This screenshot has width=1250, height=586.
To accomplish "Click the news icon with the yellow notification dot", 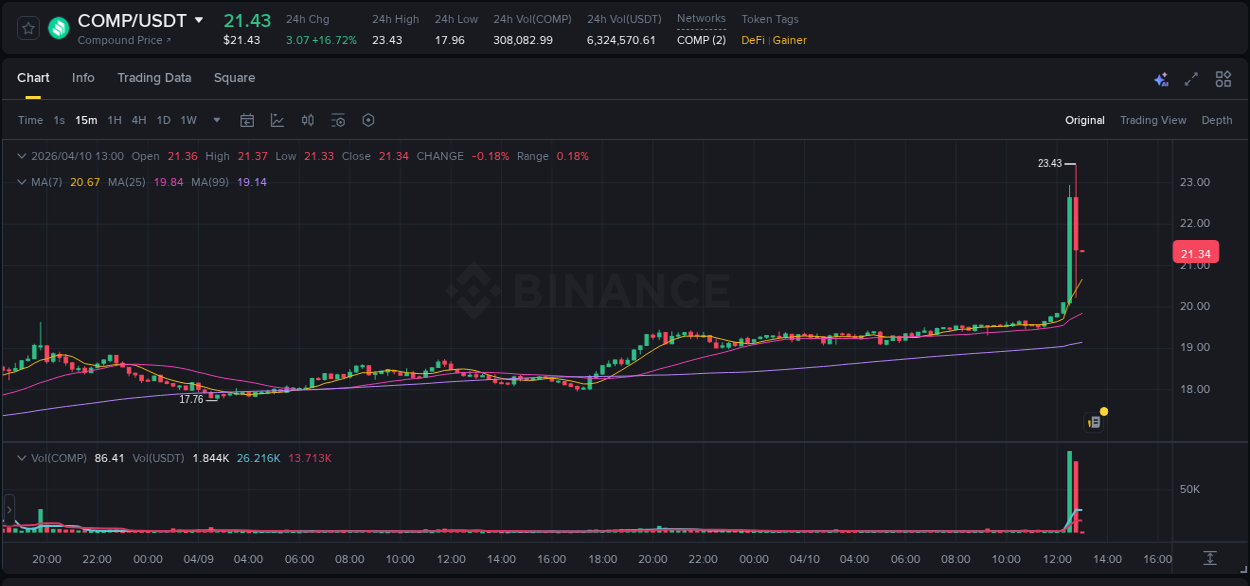I will tap(1094, 419).
